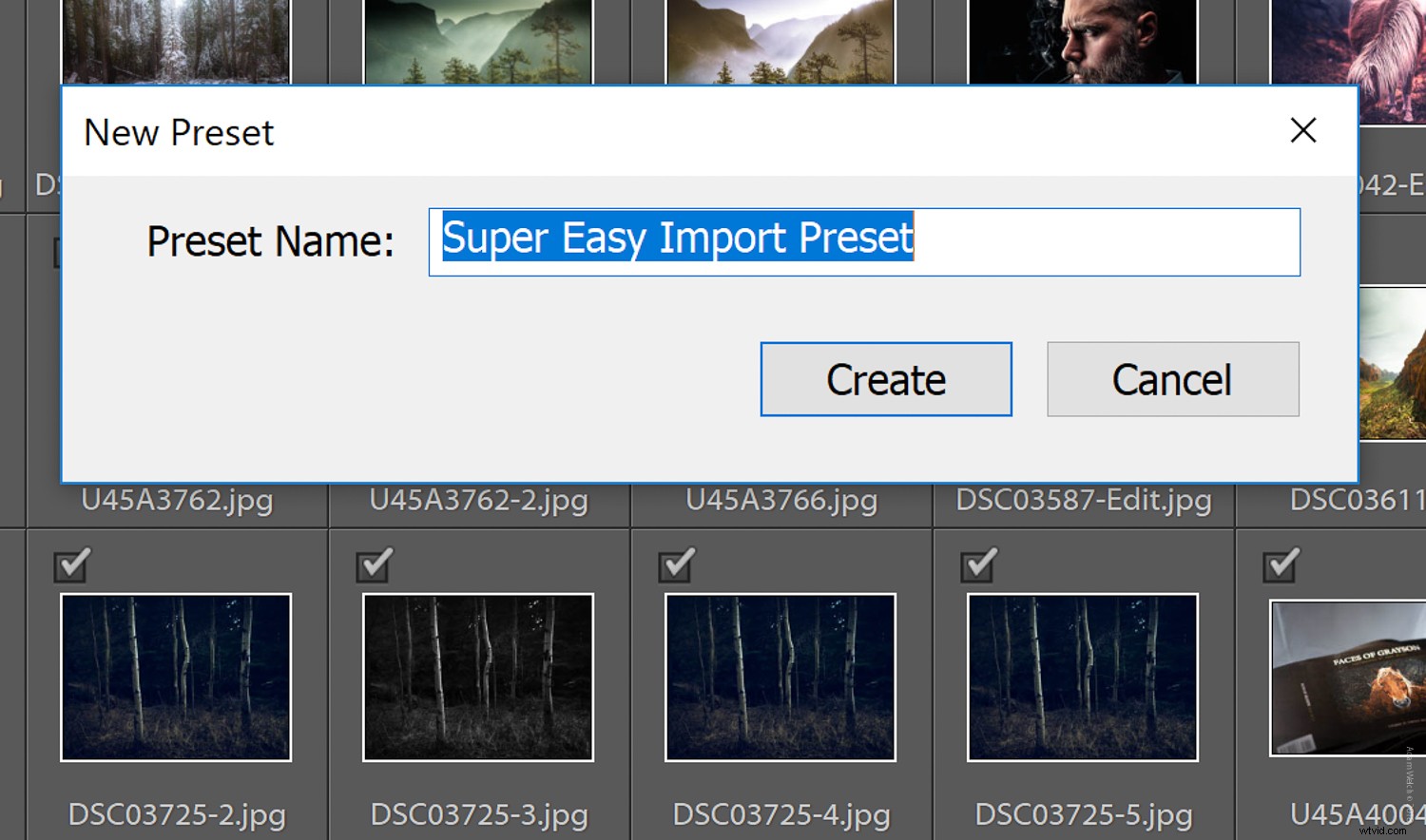The width and height of the screenshot is (1426, 840).
Task: Select the DSC03725-3.jpg thumbnail
Action: coord(478,677)
